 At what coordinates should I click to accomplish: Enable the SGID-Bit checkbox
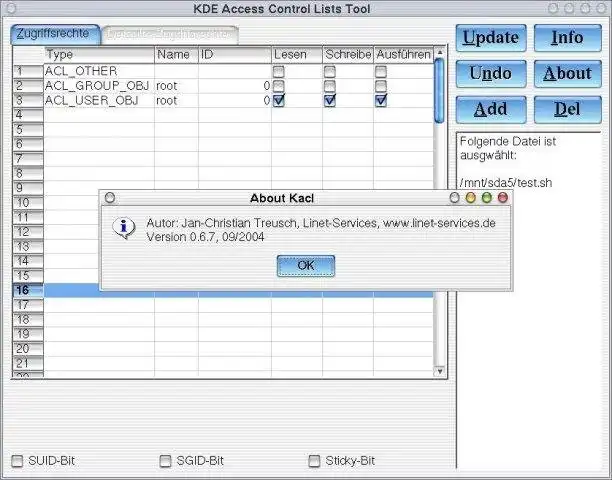click(165, 461)
